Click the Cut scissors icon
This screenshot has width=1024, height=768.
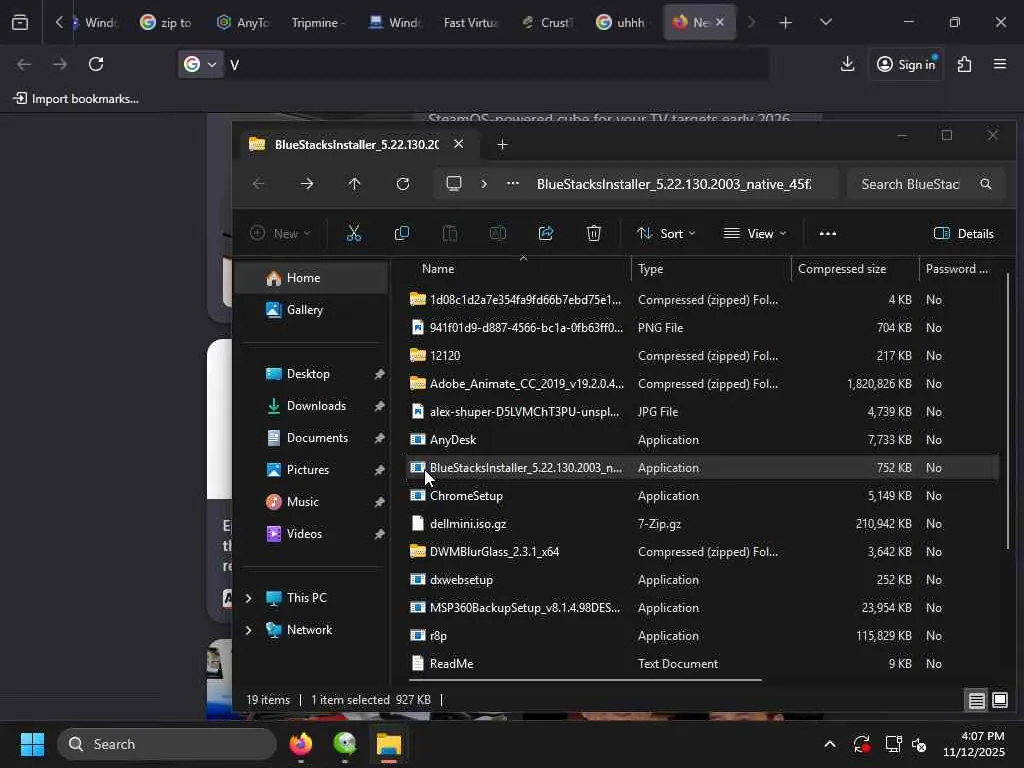(353, 233)
